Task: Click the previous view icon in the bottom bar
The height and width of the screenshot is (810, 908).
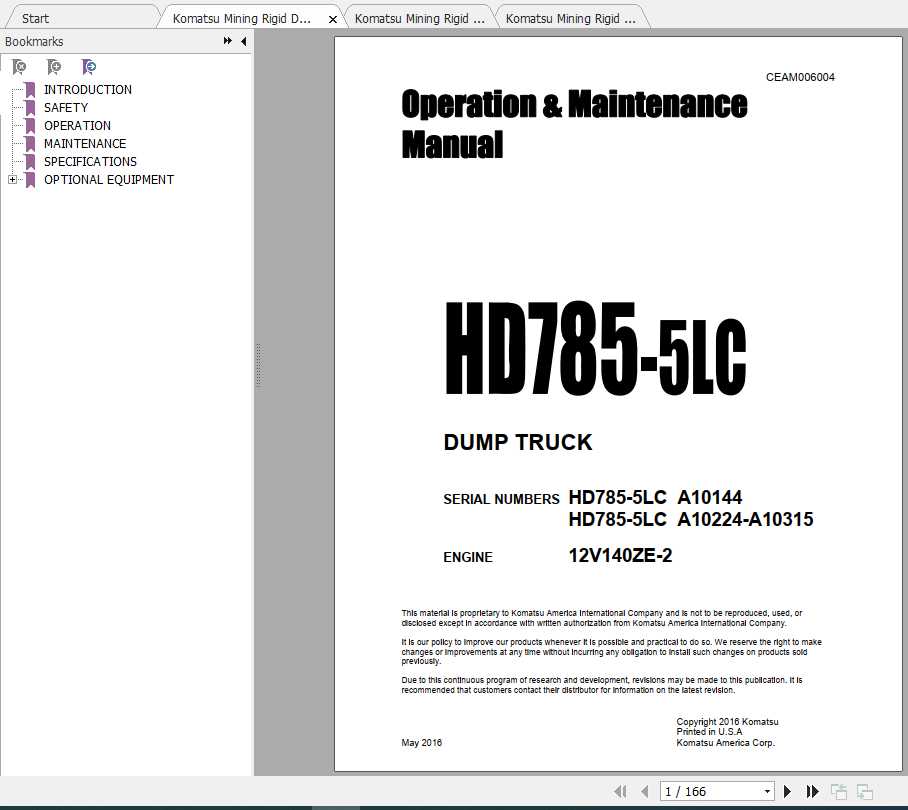Action: click(x=839, y=791)
